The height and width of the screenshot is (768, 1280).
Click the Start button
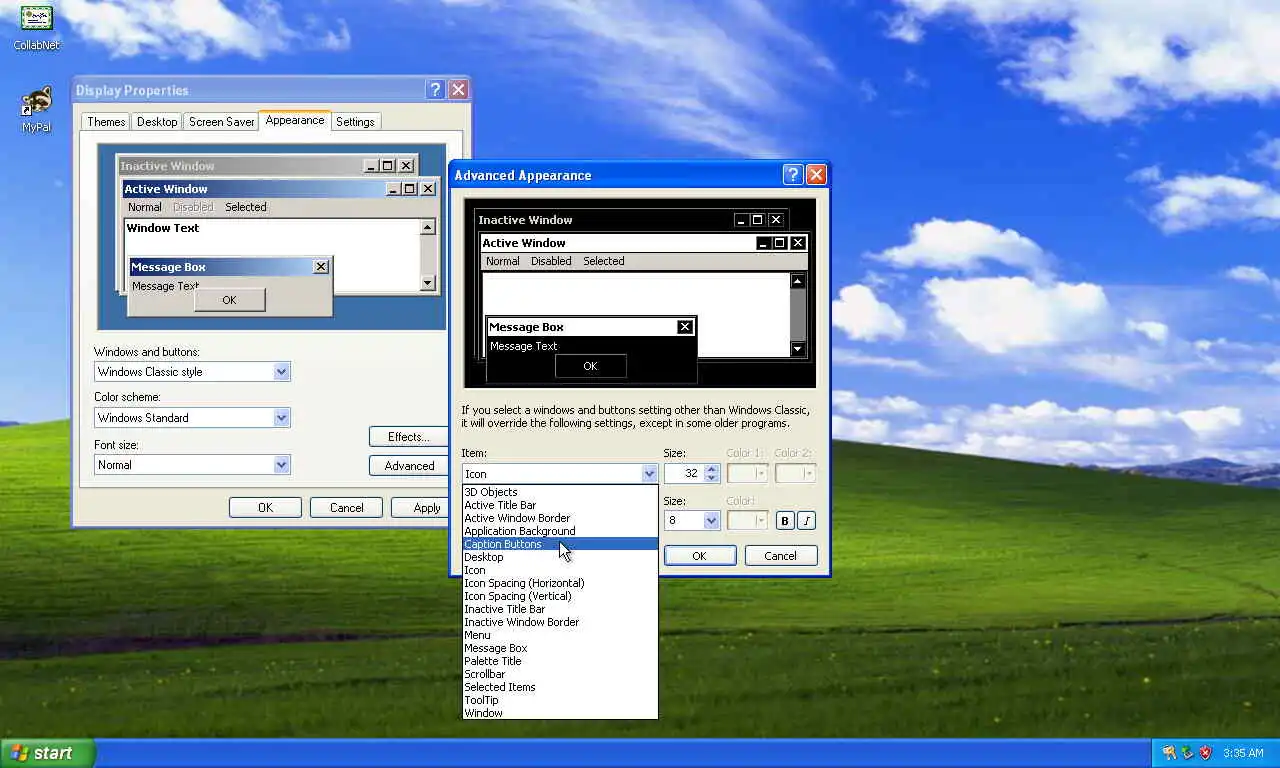coord(47,753)
